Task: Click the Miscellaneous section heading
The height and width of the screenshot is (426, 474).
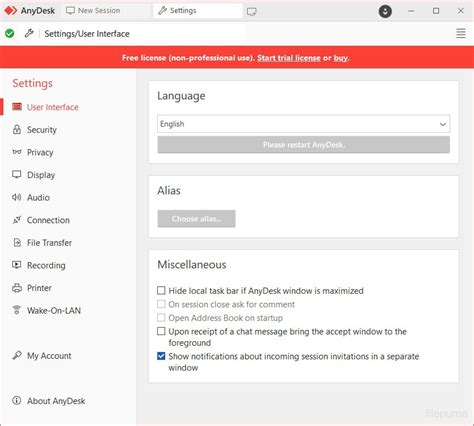Action: coord(192,264)
